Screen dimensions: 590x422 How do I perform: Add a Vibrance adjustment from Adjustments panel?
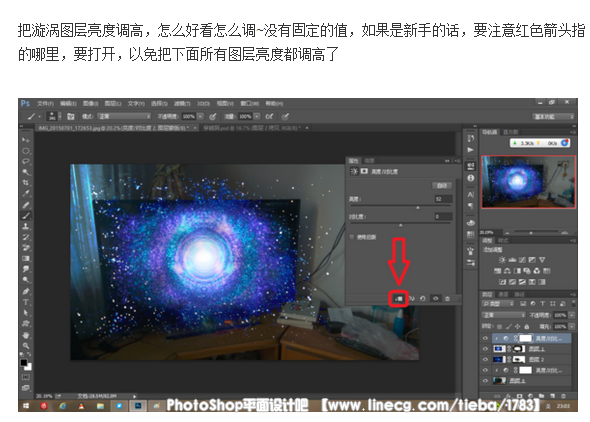[x=542, y=260]
